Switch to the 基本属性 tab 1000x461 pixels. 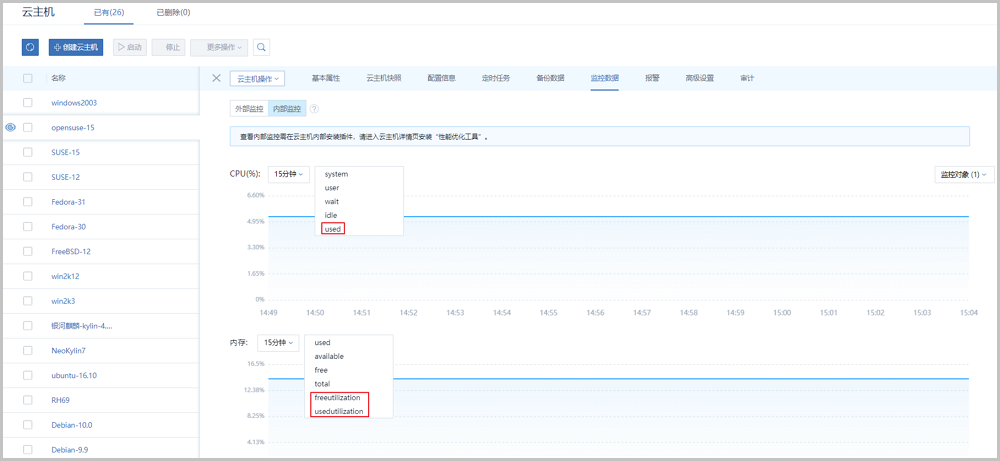click(x=326, y=78)
